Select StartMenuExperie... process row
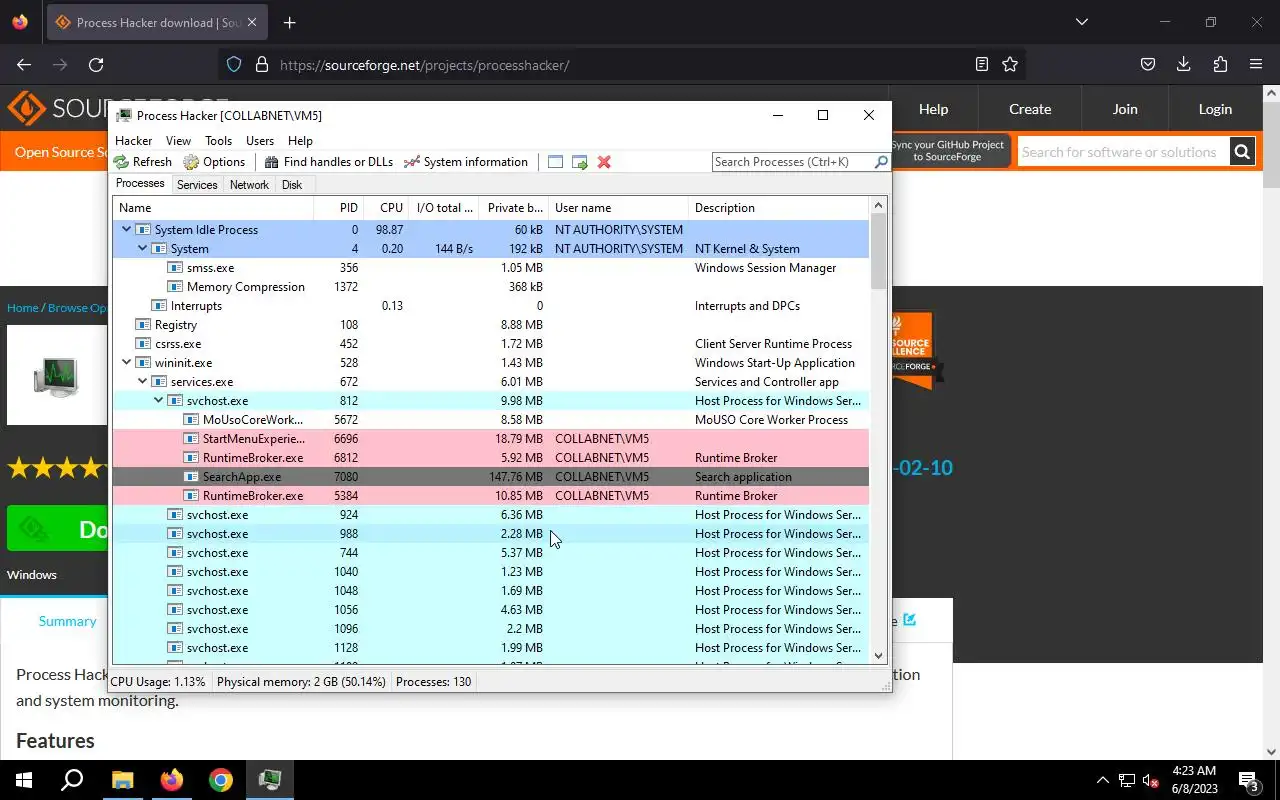Image resolution: width=1280 pixels, height=800 pixels. pyautogui.click(x=490, y=439)
